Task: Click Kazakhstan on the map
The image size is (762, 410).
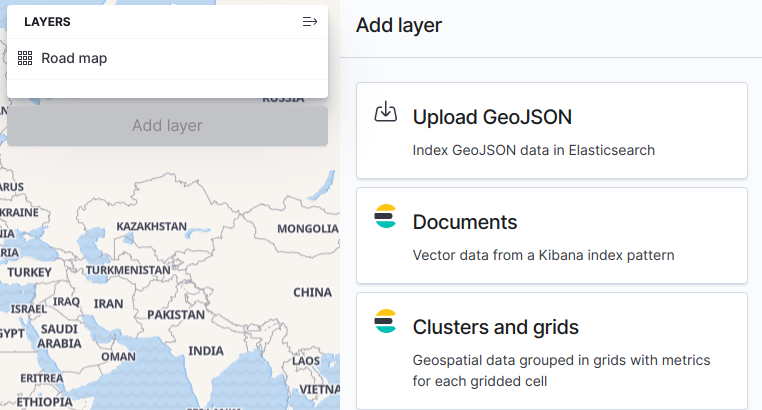Action: click(x=151, y=227)
